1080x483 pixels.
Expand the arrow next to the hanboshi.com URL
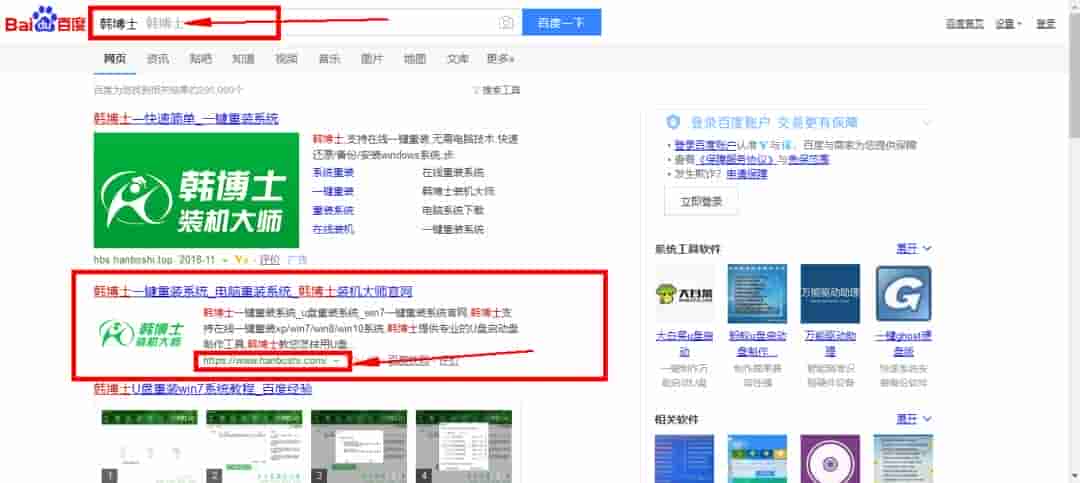pos(337,361)
